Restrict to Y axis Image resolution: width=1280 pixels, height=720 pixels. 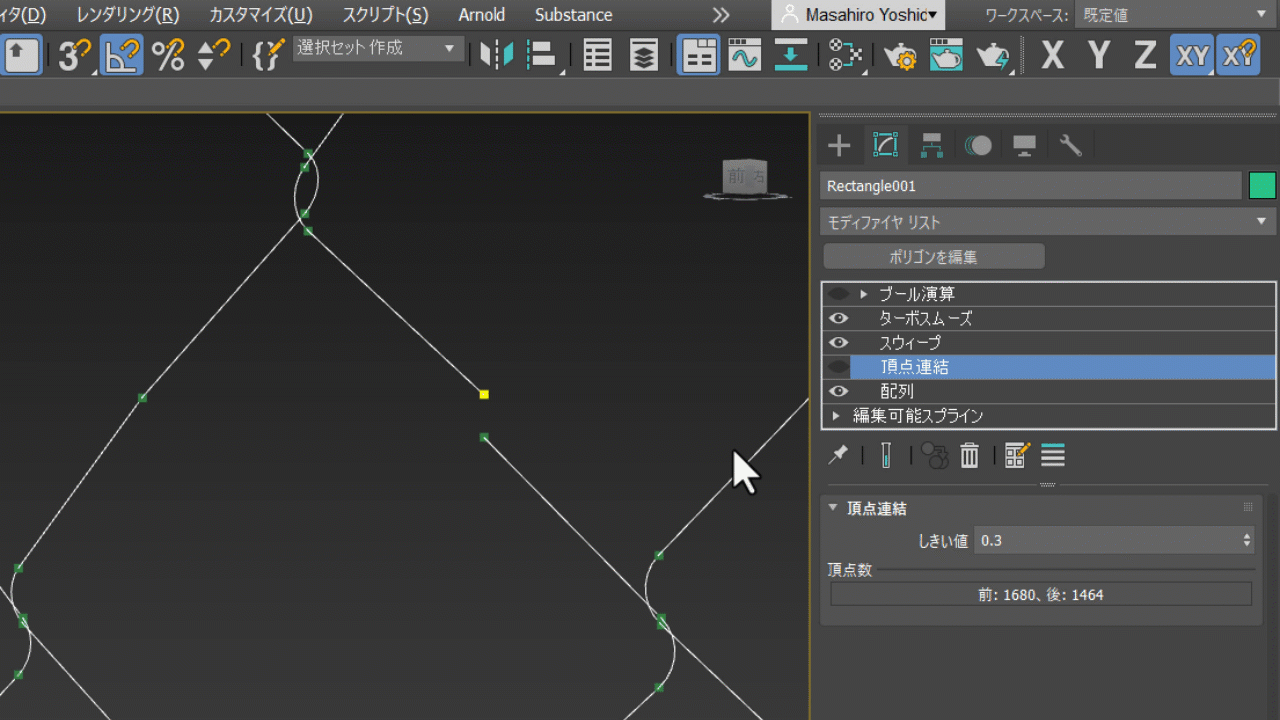pos(1099,55)
